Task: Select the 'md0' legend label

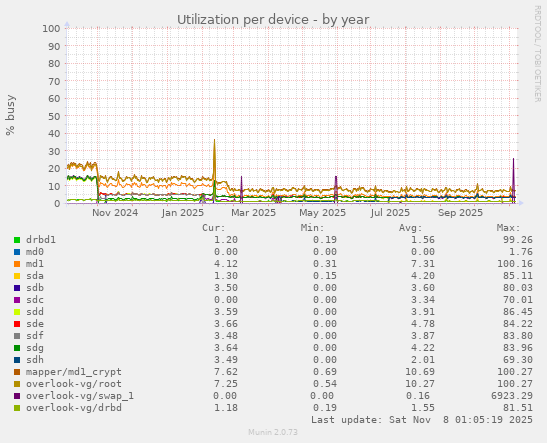Action: point(35,251)
